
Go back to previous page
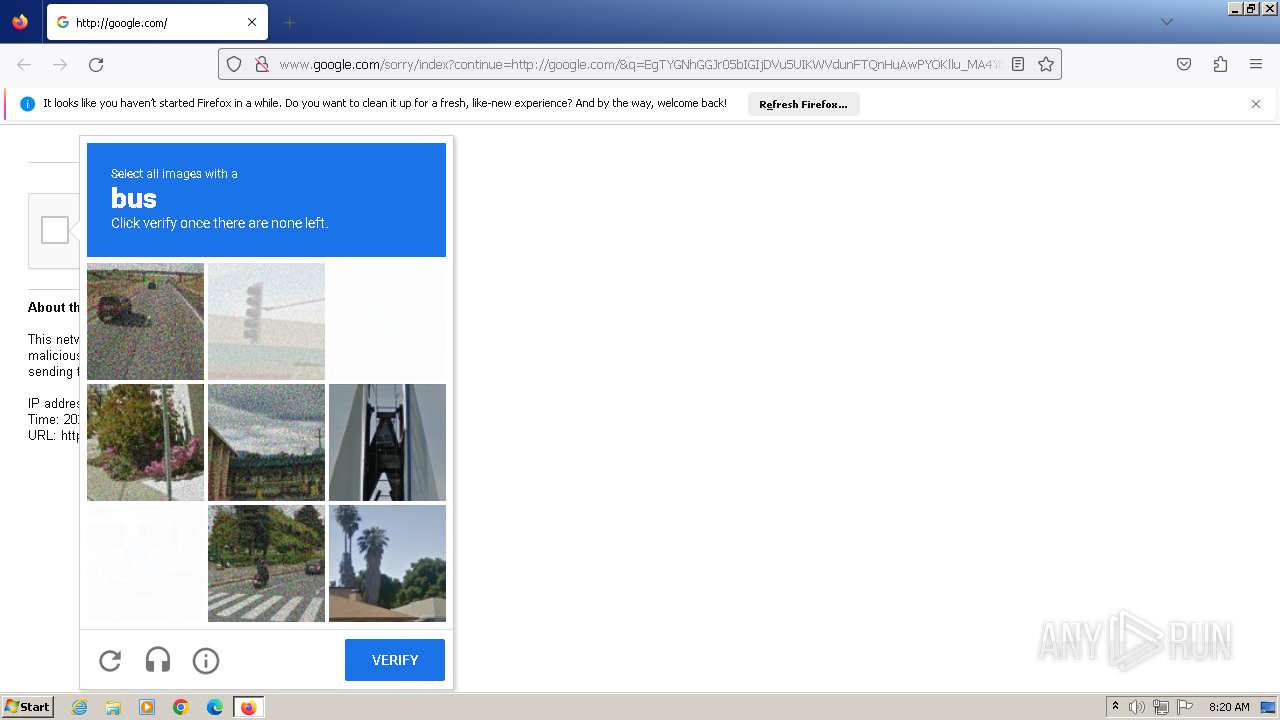click(x=24, y=64)
